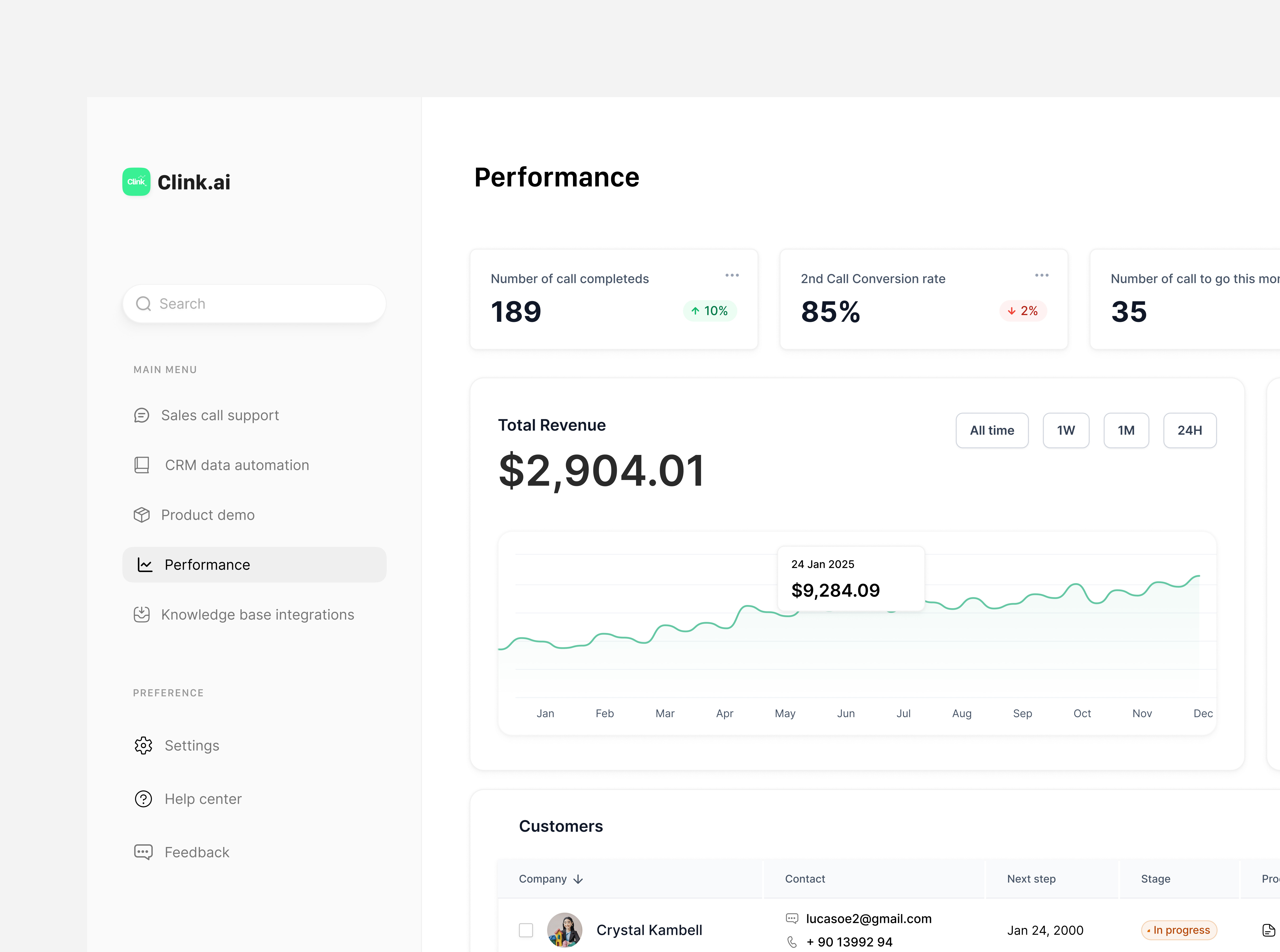Switch revenue chart to 1W view

(x=1066, y=430)
